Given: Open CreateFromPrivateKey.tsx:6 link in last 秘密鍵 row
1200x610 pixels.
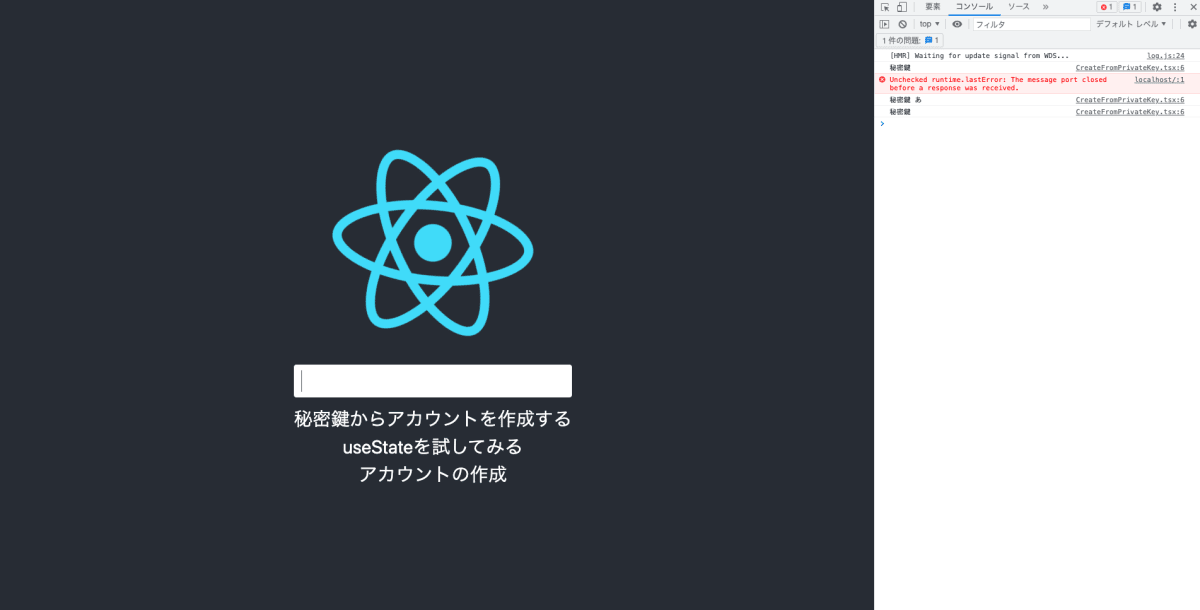Looking at the screenshot, I should [x=1130, y=112].
